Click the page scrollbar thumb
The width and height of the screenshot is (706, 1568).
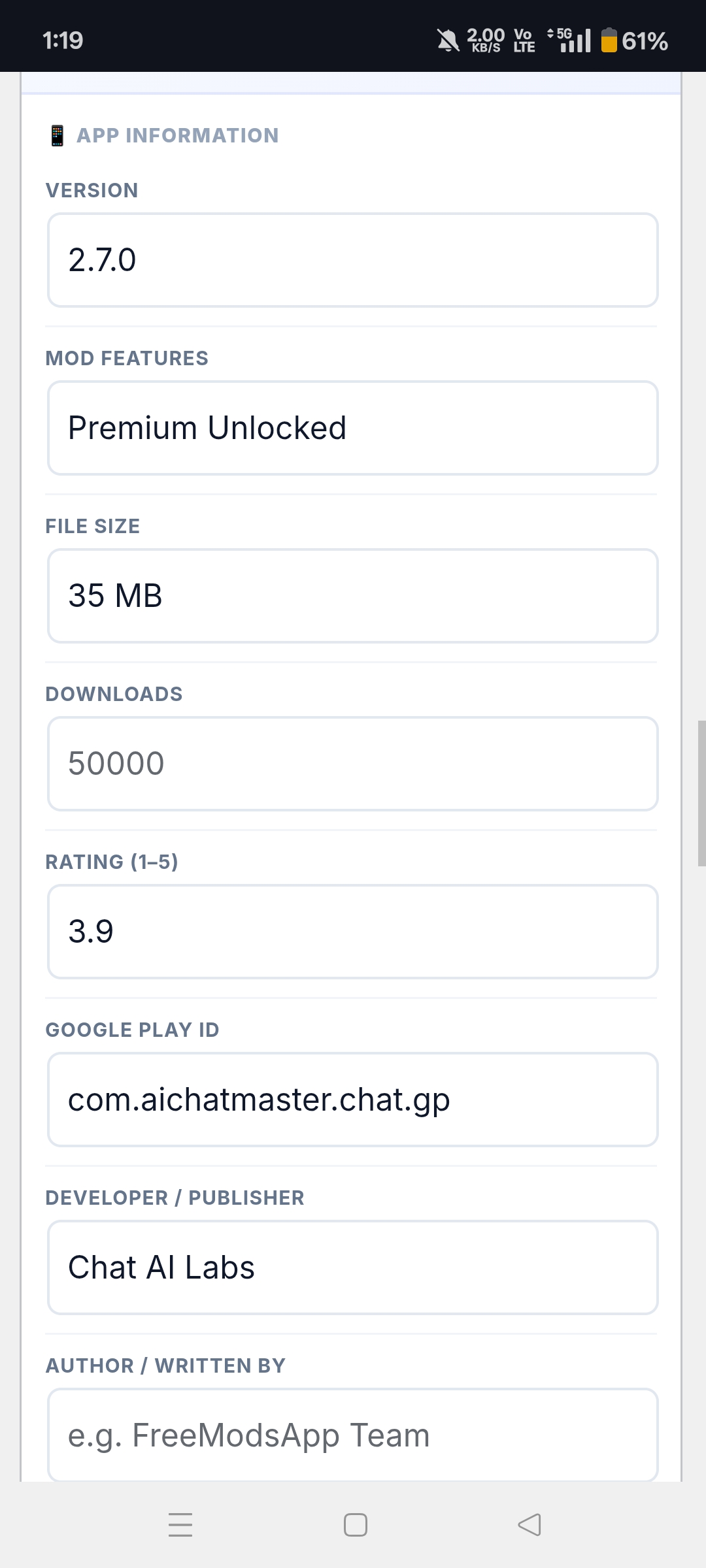(701, 794)
